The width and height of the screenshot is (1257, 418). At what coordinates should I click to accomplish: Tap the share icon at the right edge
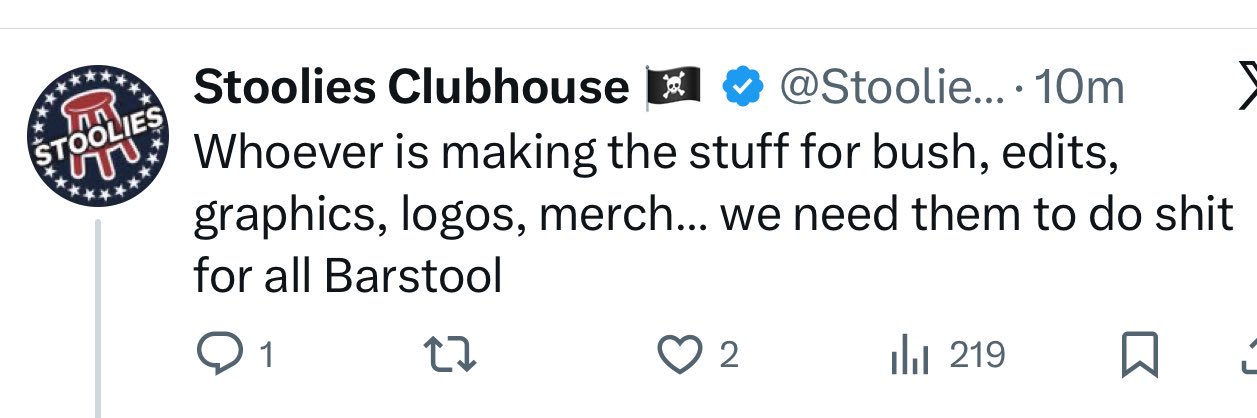[1249, 356]
